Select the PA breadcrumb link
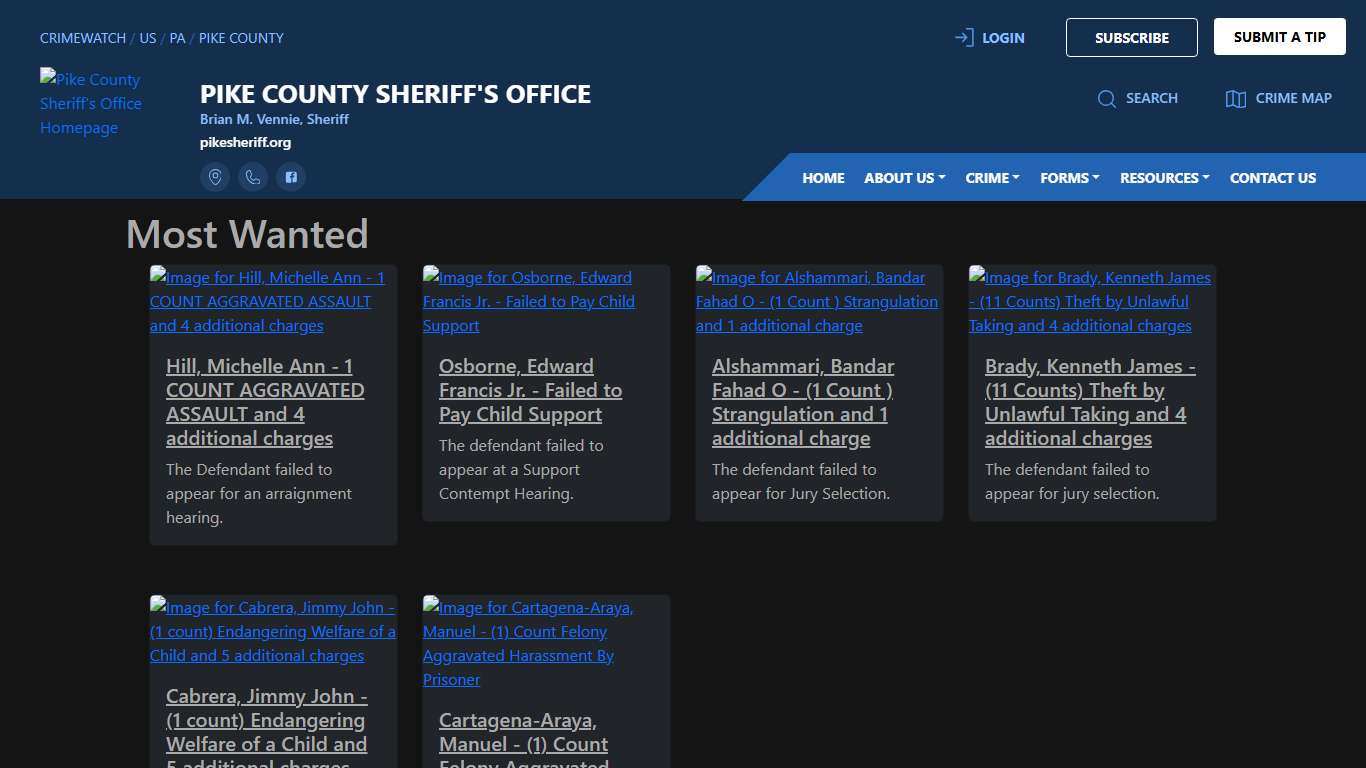 click(x=177, y=38)
